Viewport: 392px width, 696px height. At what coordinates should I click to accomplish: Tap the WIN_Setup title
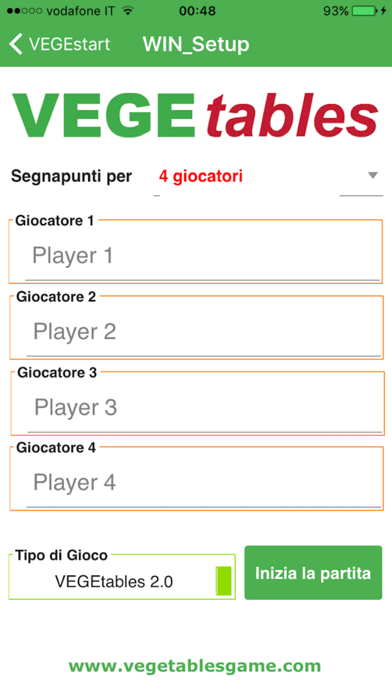coord(196,44)
